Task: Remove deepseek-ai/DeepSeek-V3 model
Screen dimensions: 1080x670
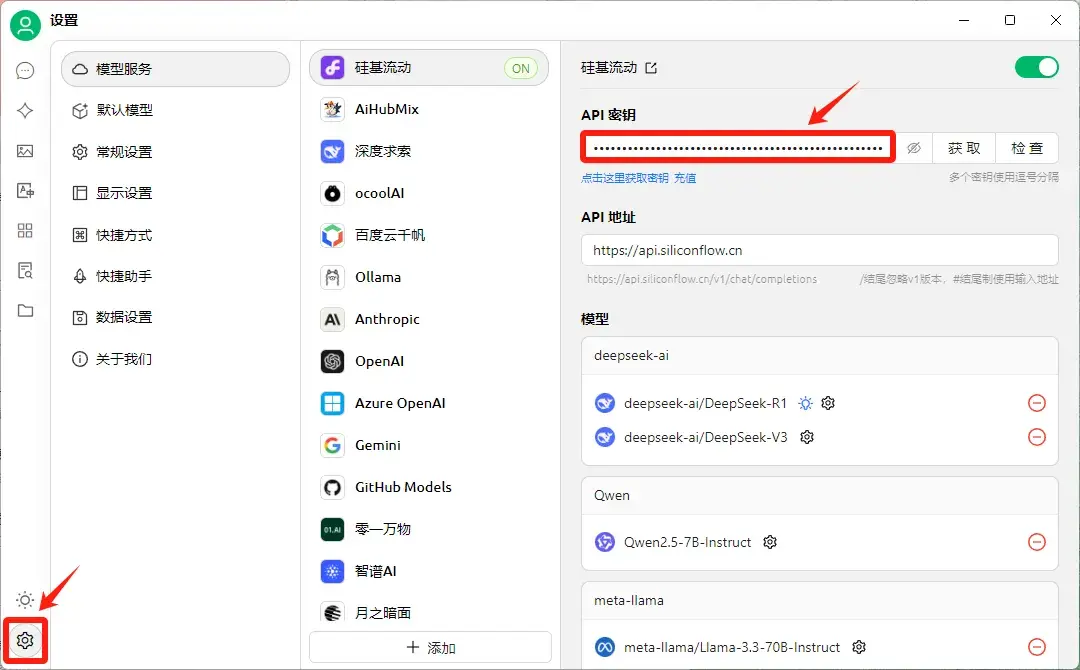Action: pos(1037,437)
